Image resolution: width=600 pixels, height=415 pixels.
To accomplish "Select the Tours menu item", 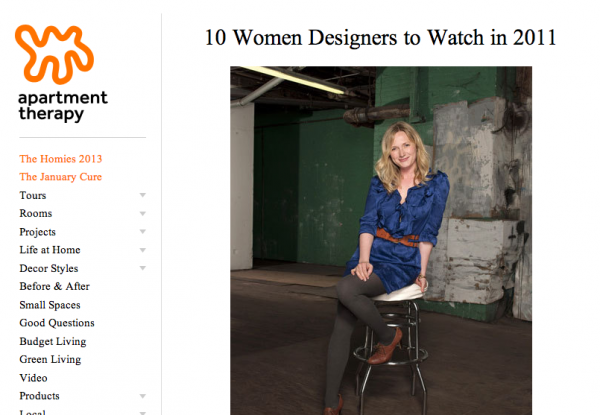I will pos(33,196).
